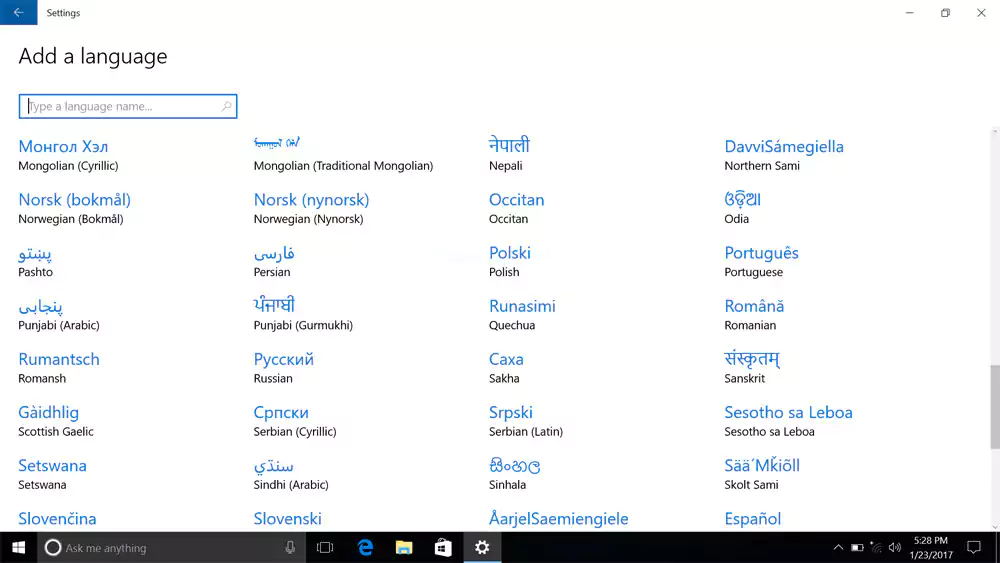This screenshot has width=1000, height=563.
Task: Click the magnifier icon in language search box
Action: [227, 106]
